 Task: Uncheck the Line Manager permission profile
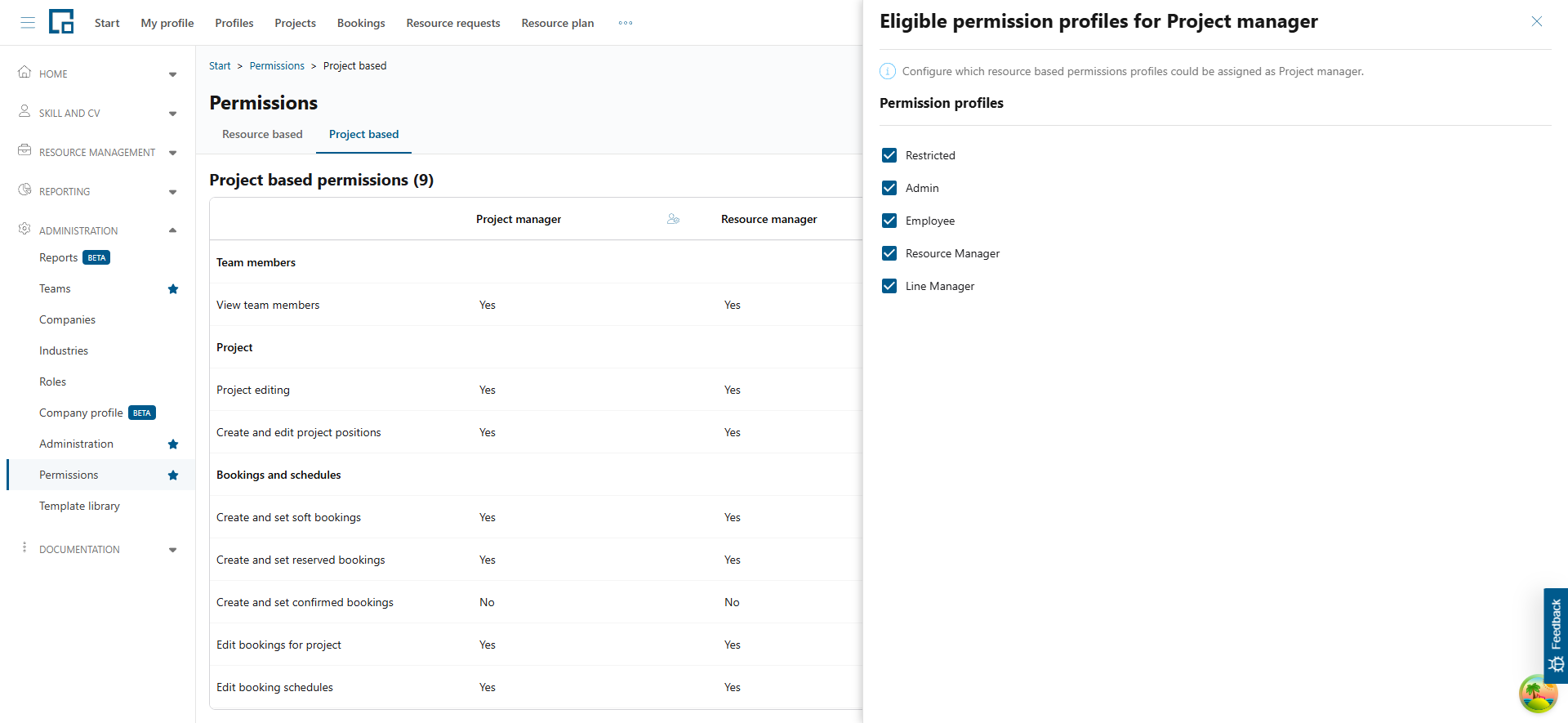point(889,286)
